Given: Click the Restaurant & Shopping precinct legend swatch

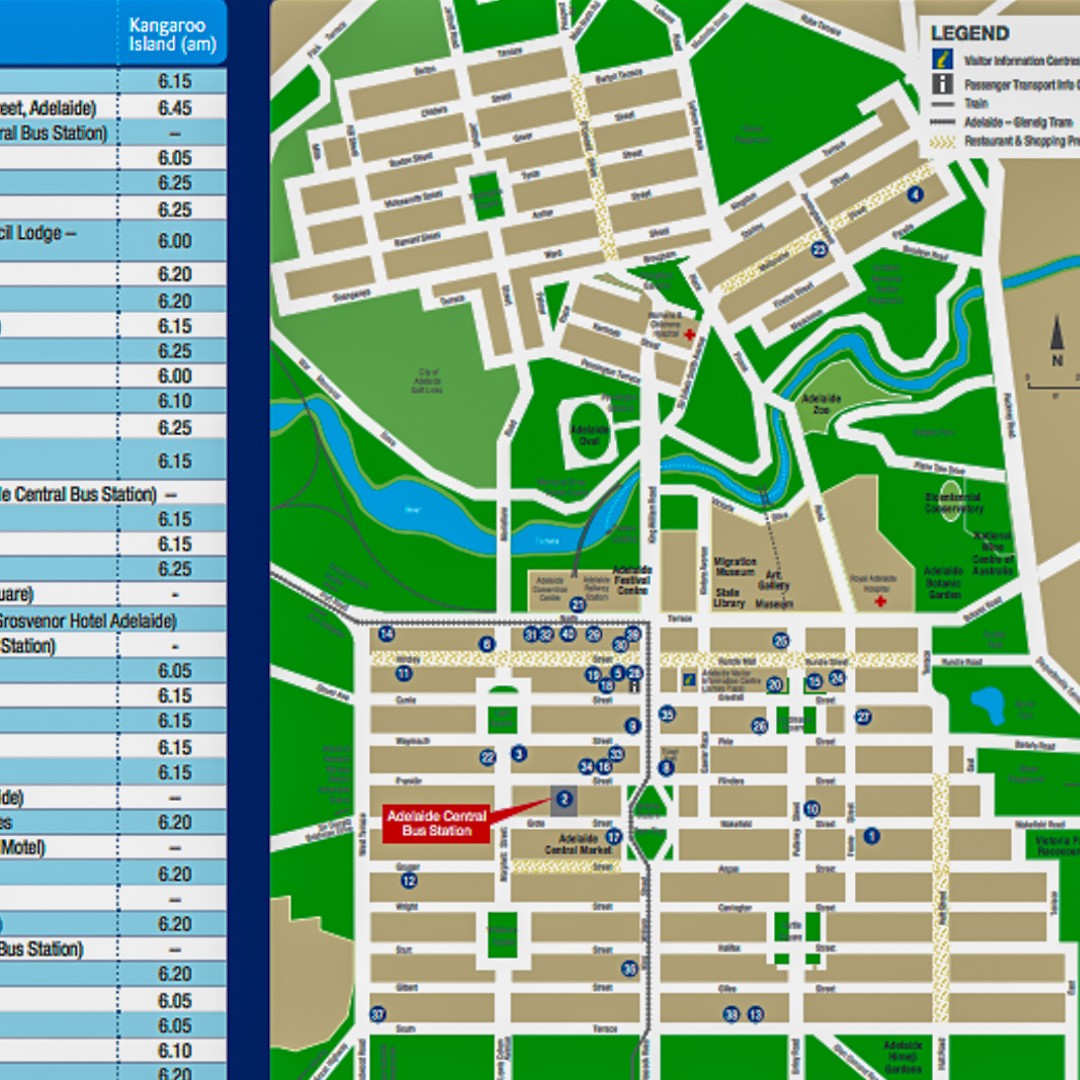Looking at the screenshot, I should tap(942, 141).
